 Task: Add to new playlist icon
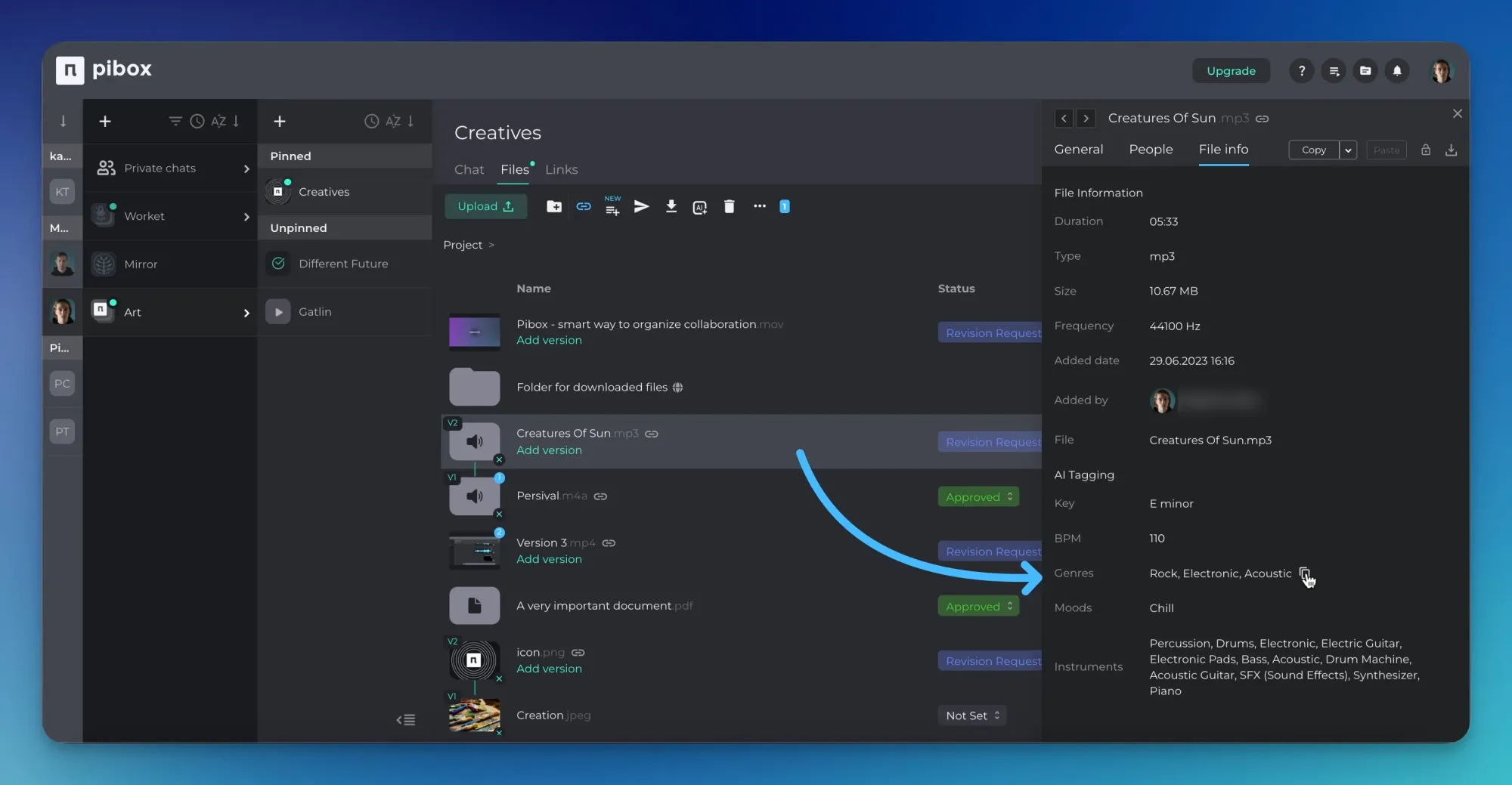click(612, 206)
